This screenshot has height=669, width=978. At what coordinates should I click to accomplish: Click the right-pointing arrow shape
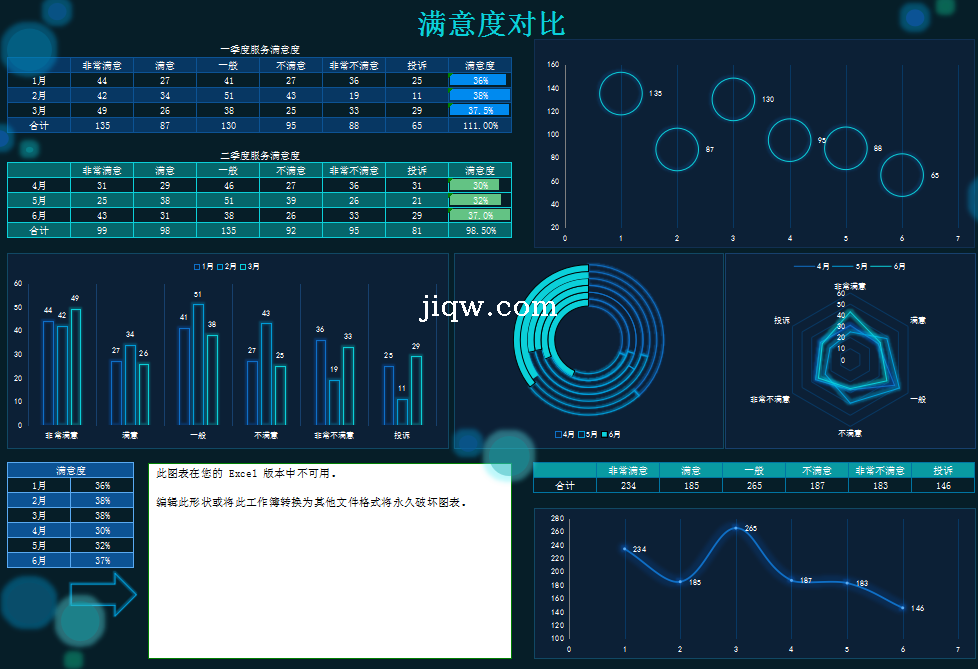tap(104, 594)
